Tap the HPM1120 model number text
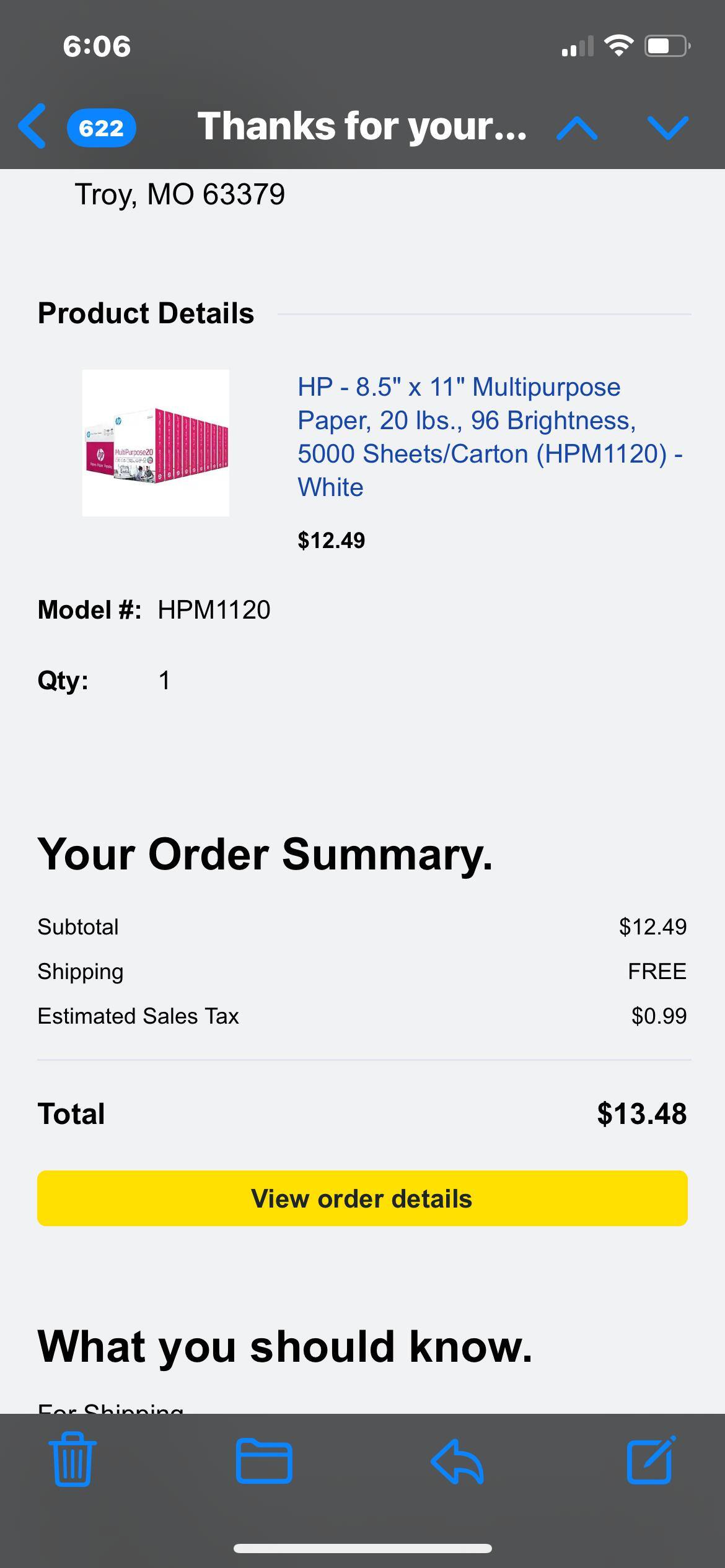The width and height of the screenshot is (725, 1568). [214, 610]
